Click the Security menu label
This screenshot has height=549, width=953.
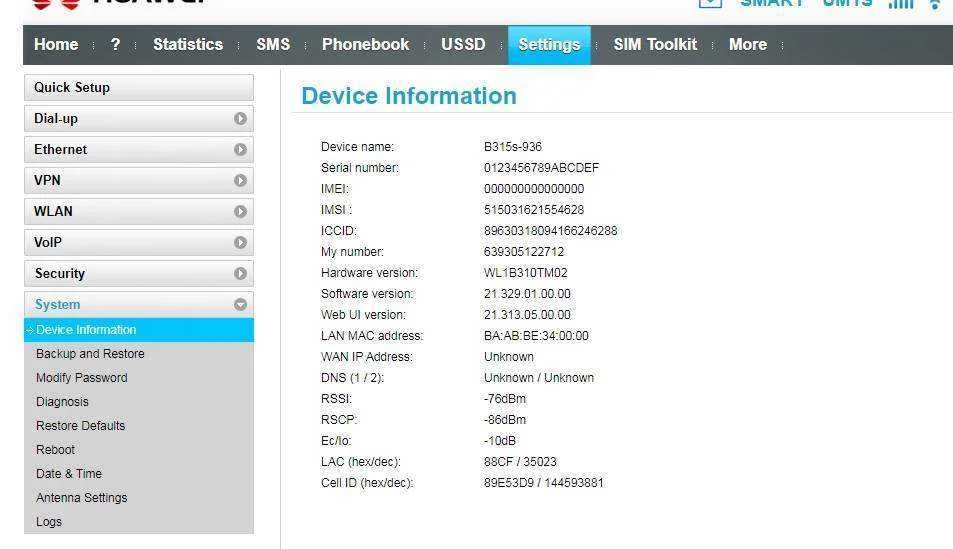tap(60, 274)
